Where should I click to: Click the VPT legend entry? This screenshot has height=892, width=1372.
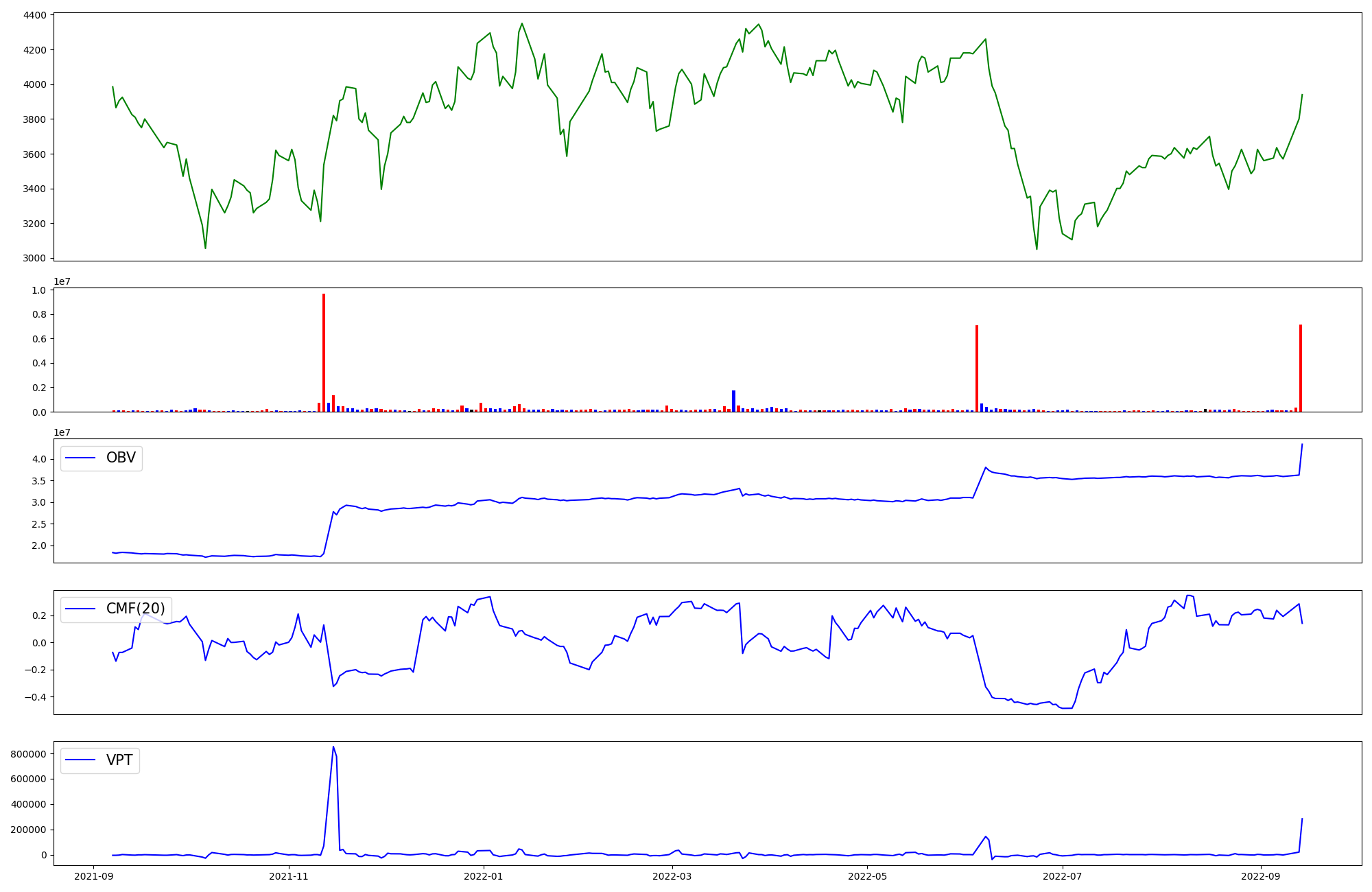point(100,760)
